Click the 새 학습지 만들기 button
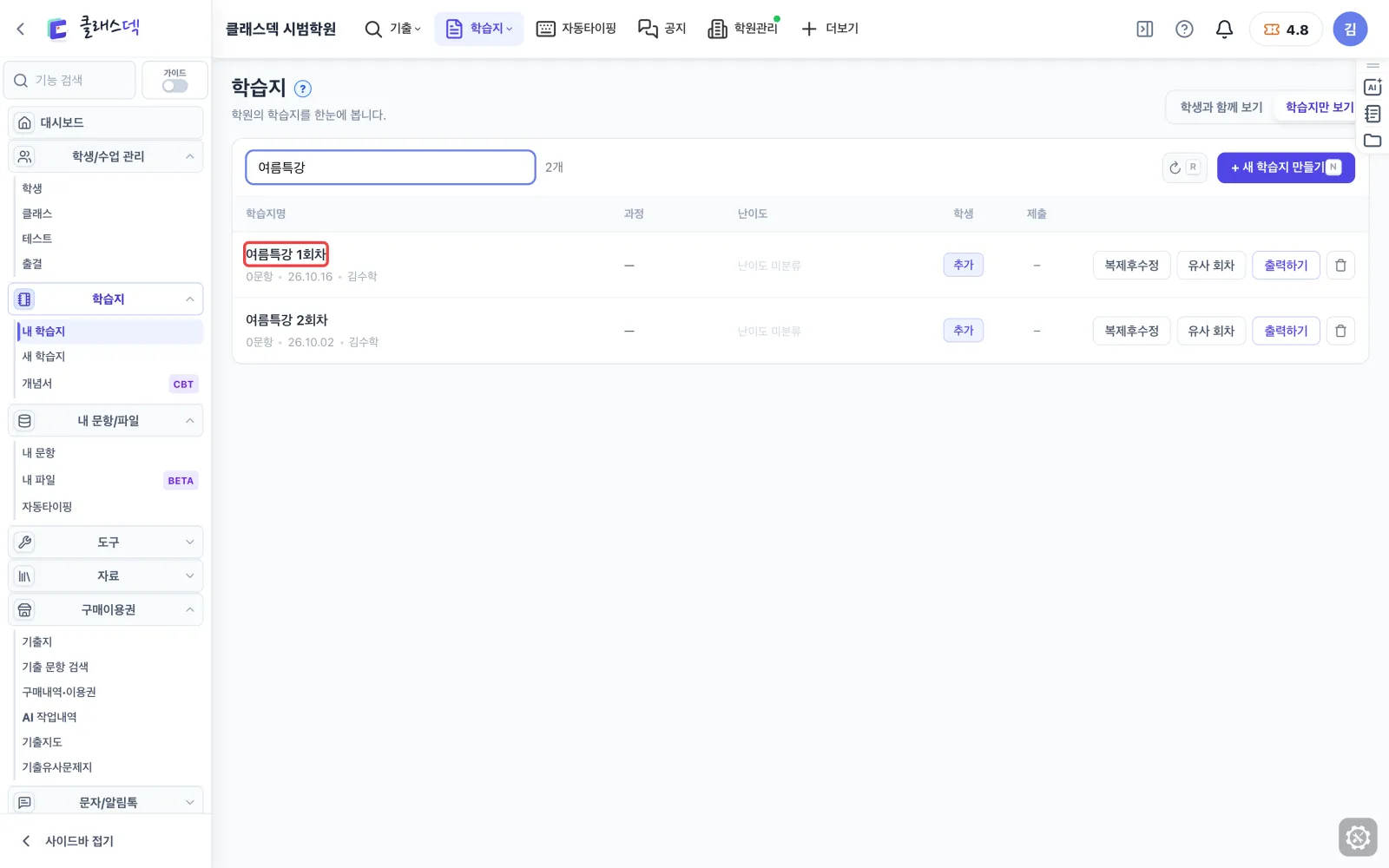The height and width of the screenshot is (868, 1389). click(1286, 168)
